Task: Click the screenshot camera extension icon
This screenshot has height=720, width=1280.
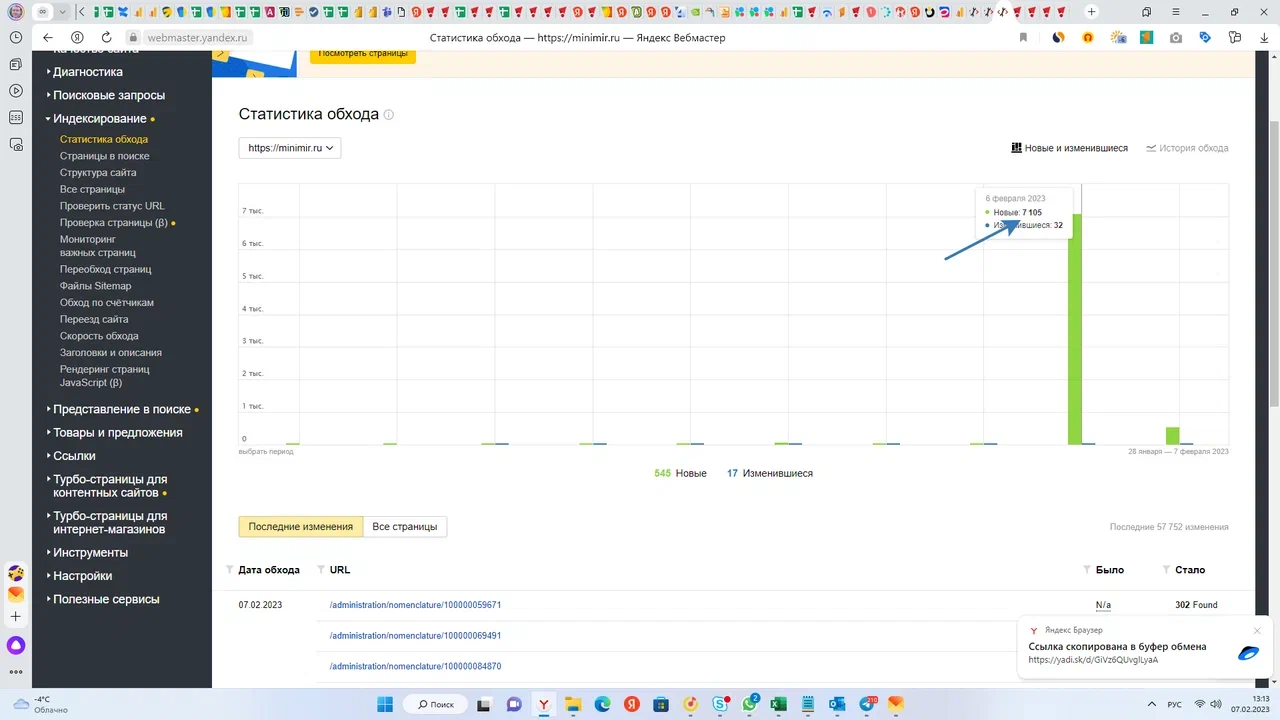Action: point(1176,37)
